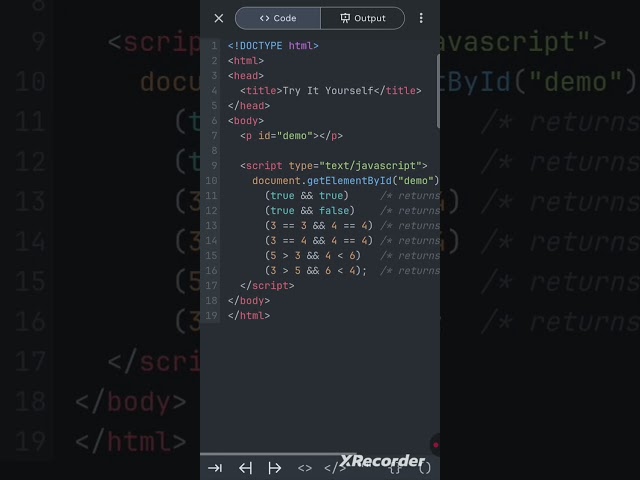Click the (3 == 3 && 4 == 4) expression
Screen dimensions: 640x480
click(x=319, y=226)
